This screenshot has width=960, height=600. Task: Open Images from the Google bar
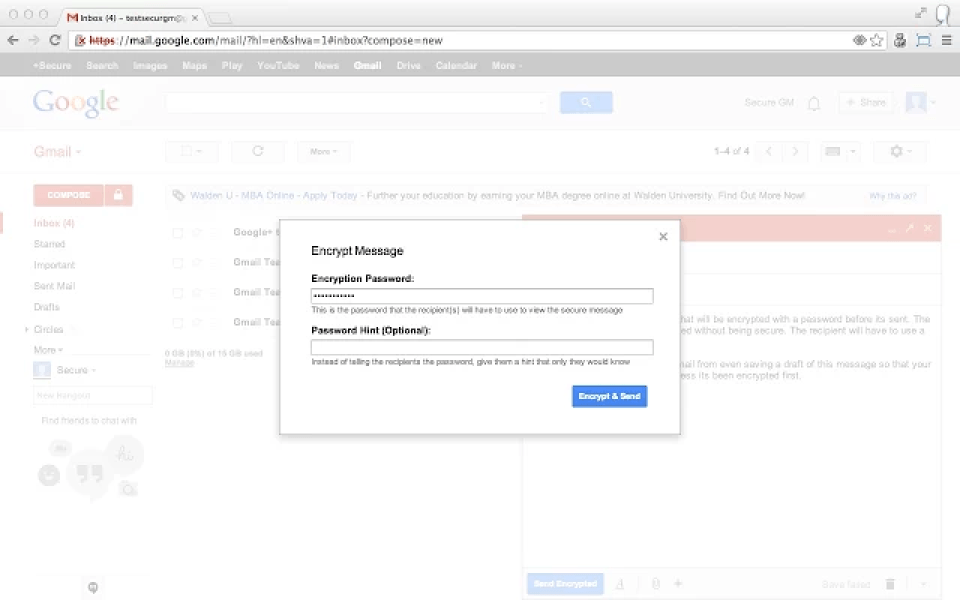coord(150,66)
